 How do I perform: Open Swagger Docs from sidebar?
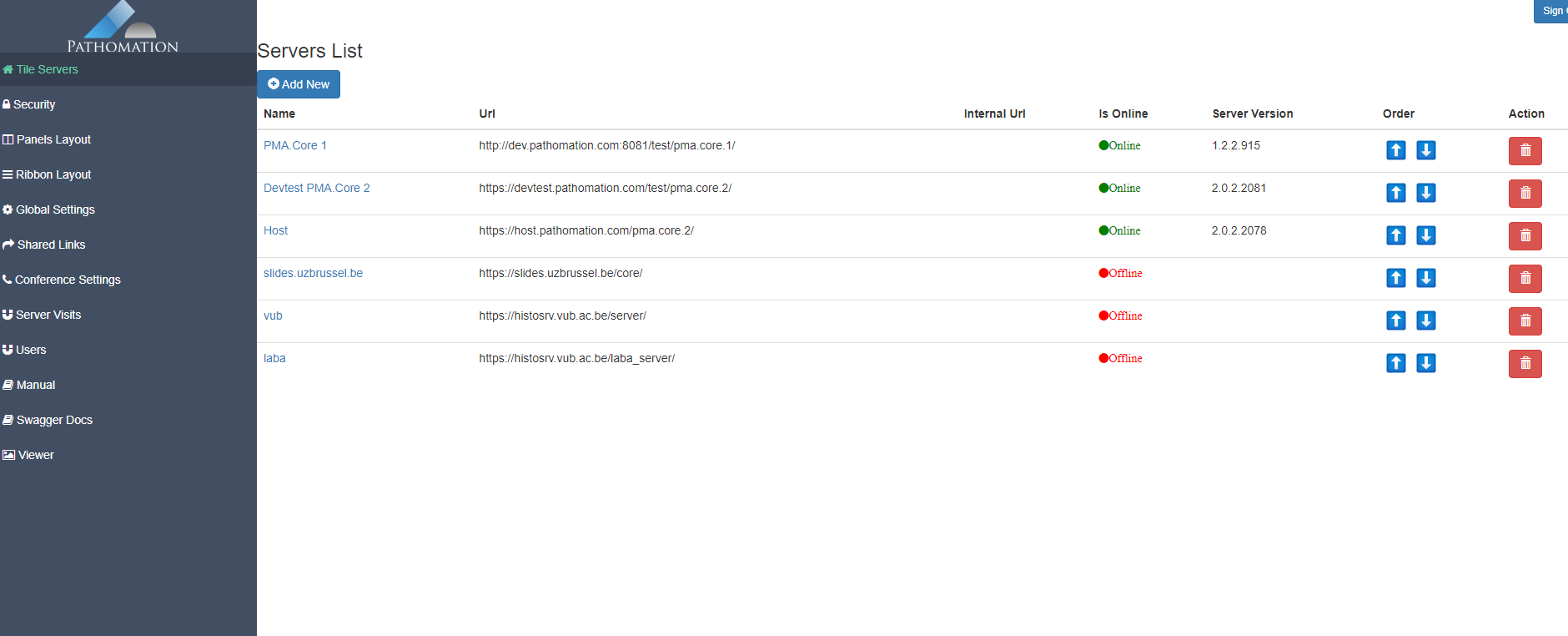click(54, 420)
